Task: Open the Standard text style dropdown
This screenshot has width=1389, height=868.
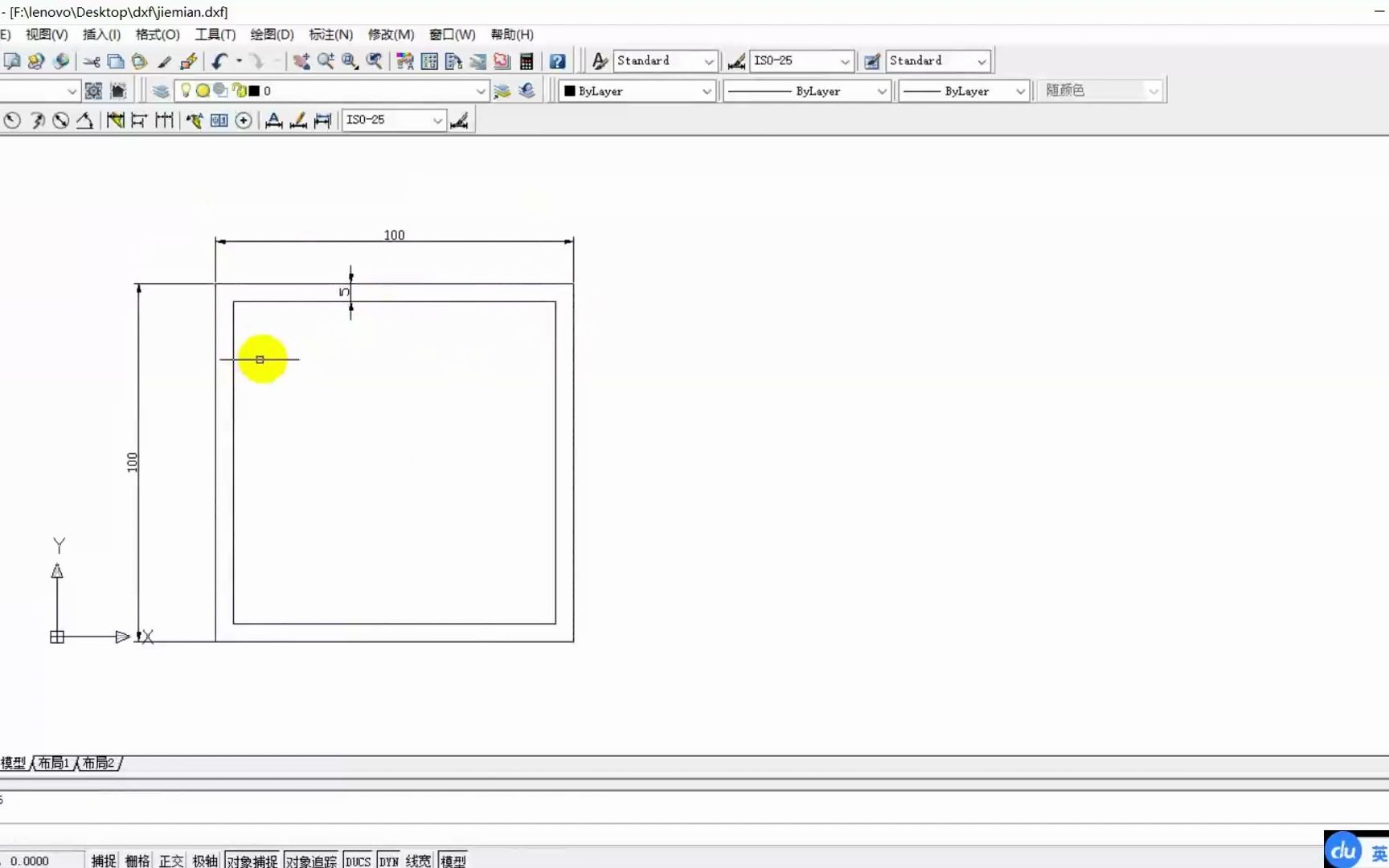Action: point(666,61)
